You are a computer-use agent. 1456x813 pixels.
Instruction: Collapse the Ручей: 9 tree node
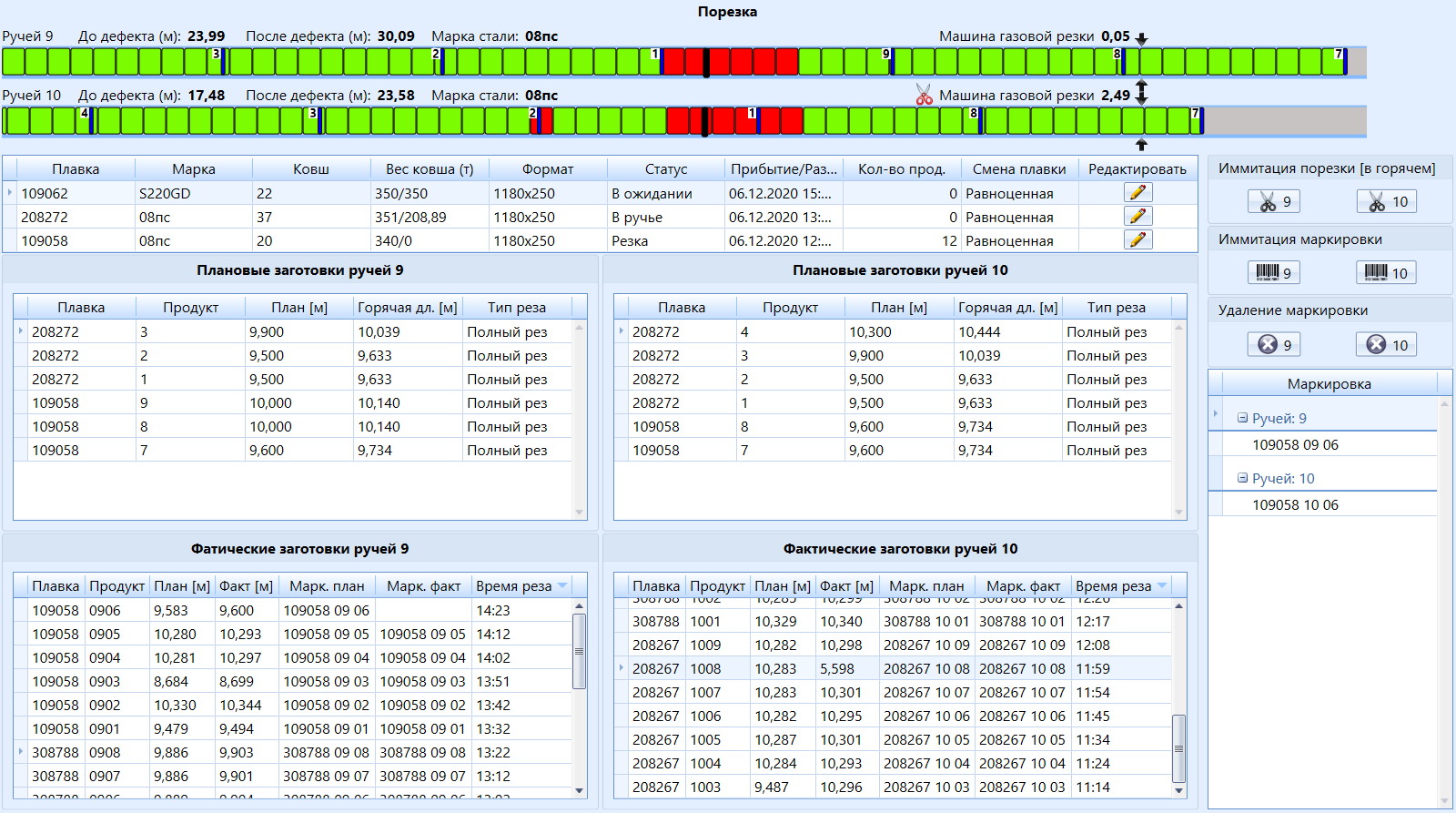coord(1243,418)
